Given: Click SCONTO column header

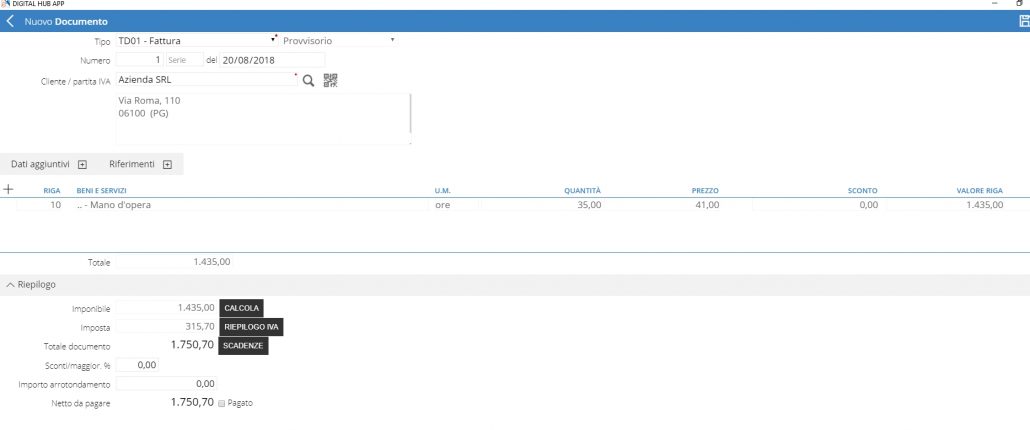Looking at the screenshot, I should pyautogui.click(x=862, y=190).
